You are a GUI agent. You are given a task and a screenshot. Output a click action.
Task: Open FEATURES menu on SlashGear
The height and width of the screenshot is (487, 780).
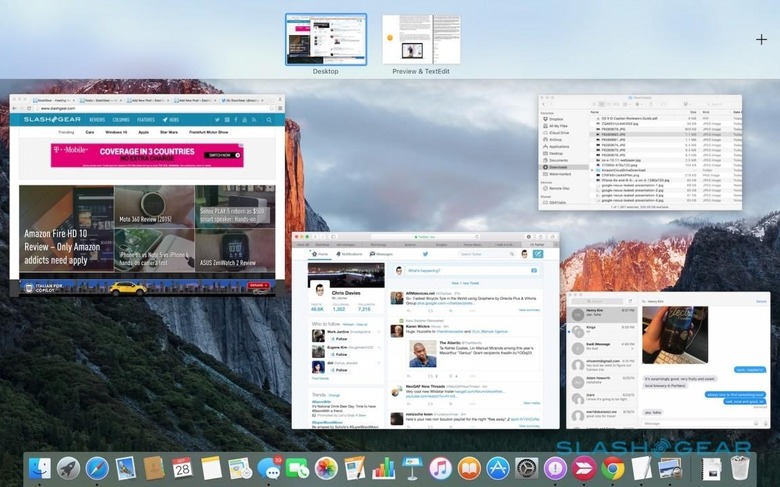coord(146,120)
